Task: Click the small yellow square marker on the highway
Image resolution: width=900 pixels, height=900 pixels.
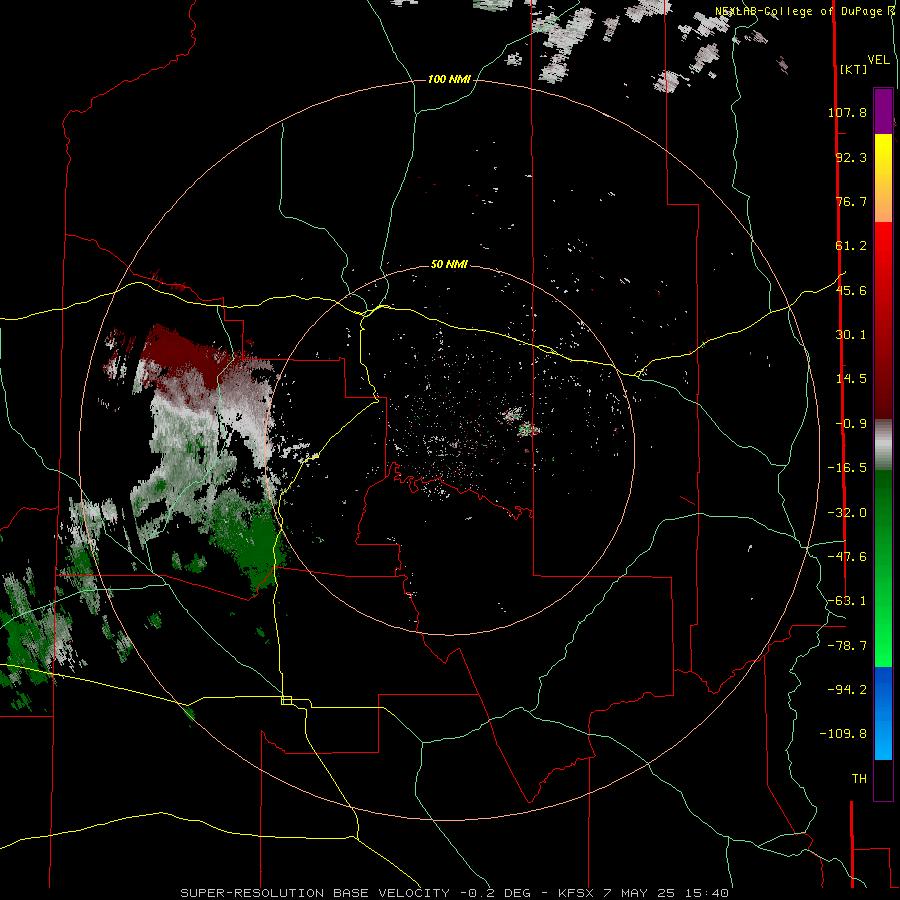Action: [x=286, y=700]
